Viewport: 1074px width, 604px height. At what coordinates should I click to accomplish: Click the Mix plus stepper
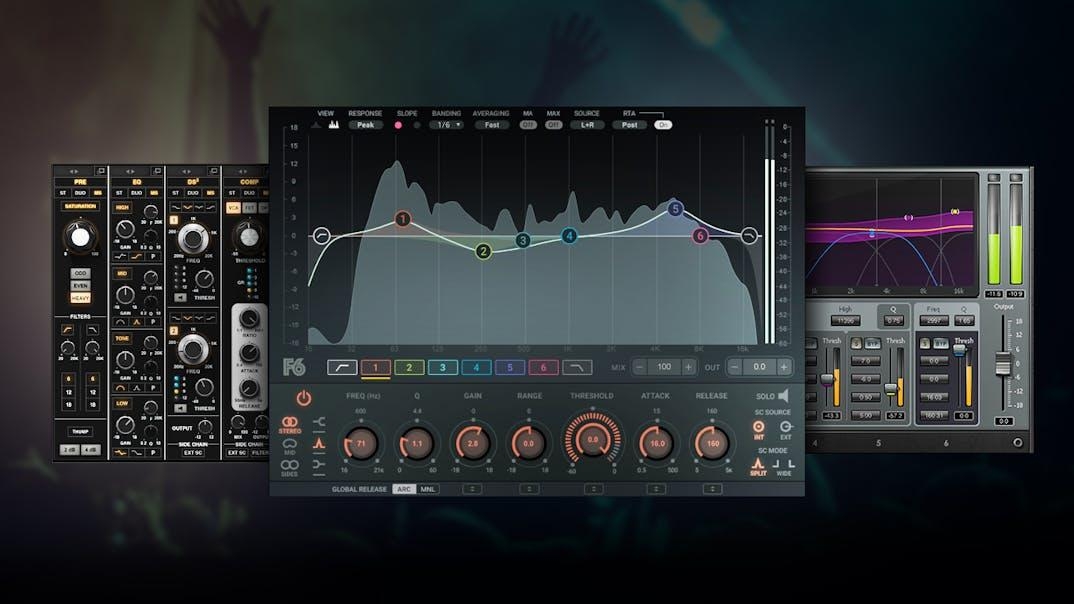click(688, 367)
